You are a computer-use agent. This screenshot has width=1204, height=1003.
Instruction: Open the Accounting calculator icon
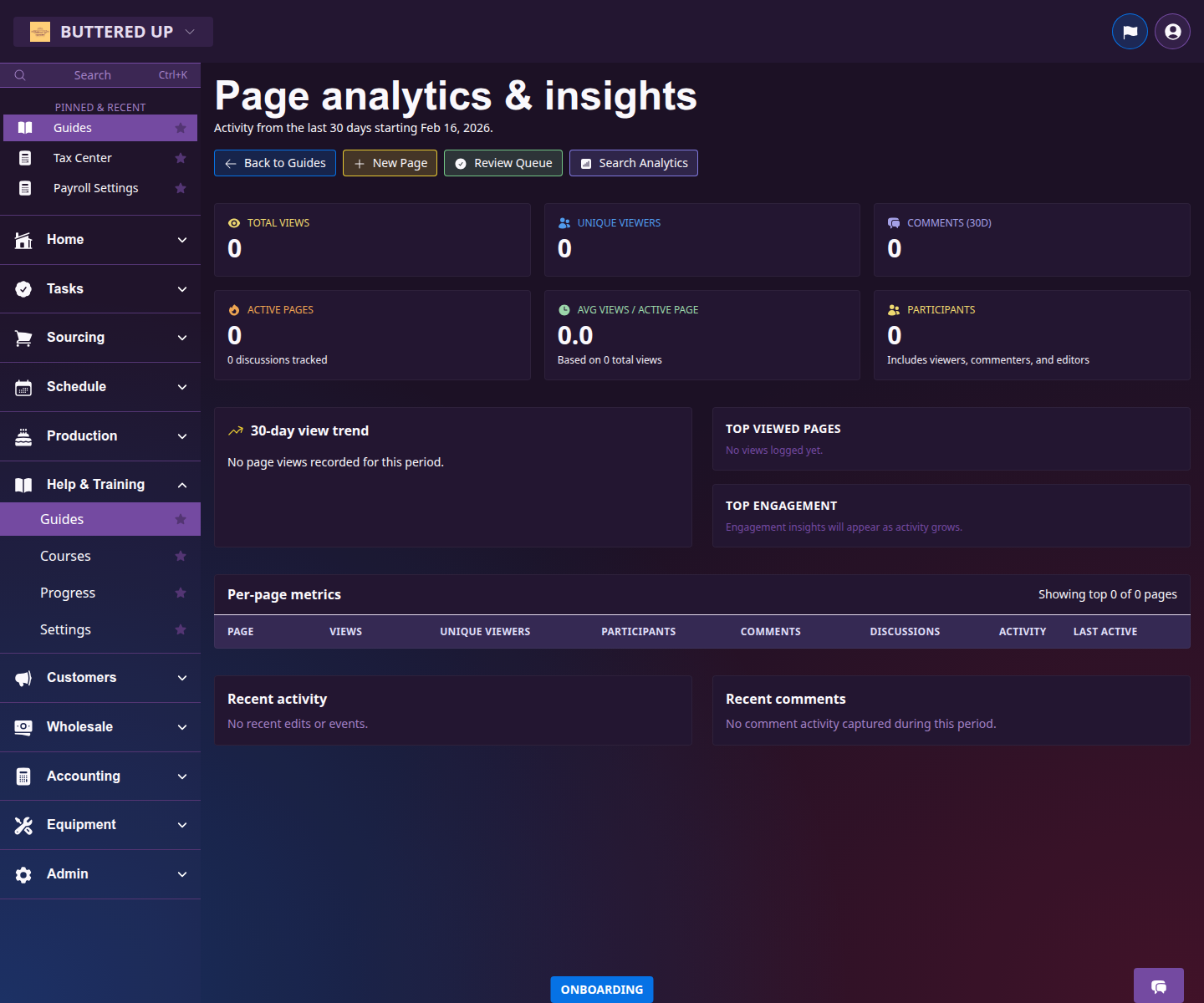23,776
